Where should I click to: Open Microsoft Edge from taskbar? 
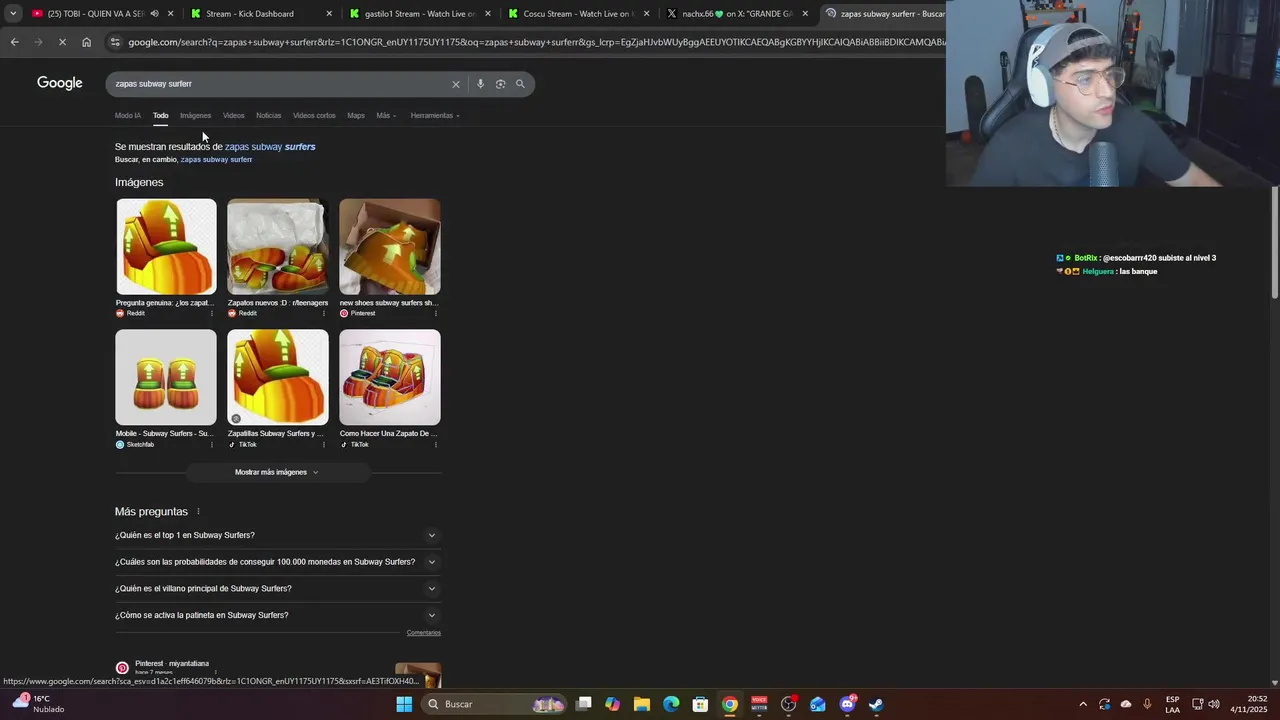click(671, 704)
